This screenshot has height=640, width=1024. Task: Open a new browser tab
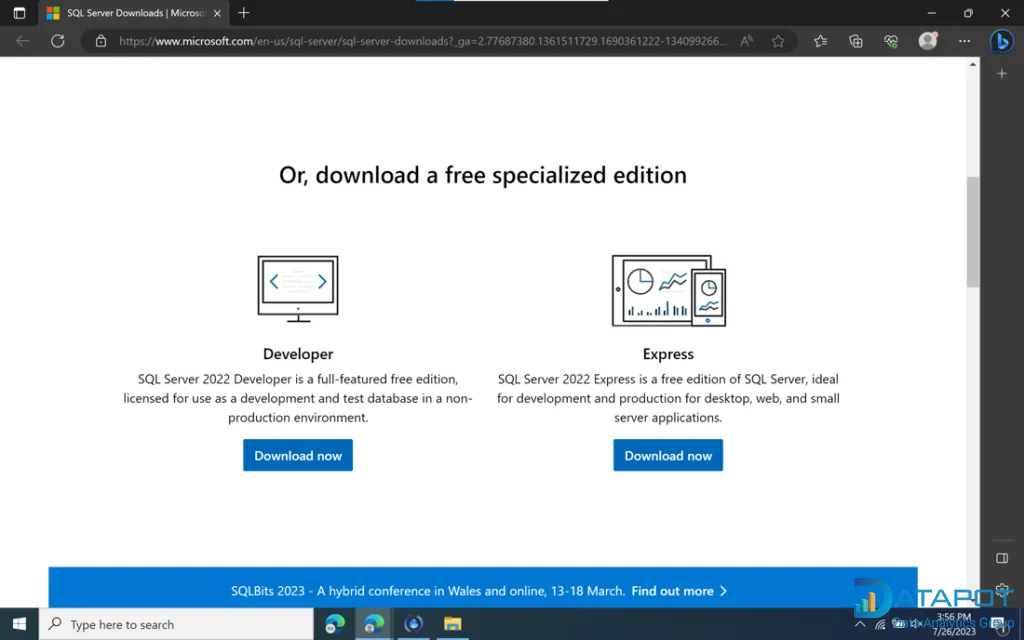(244, 13)
